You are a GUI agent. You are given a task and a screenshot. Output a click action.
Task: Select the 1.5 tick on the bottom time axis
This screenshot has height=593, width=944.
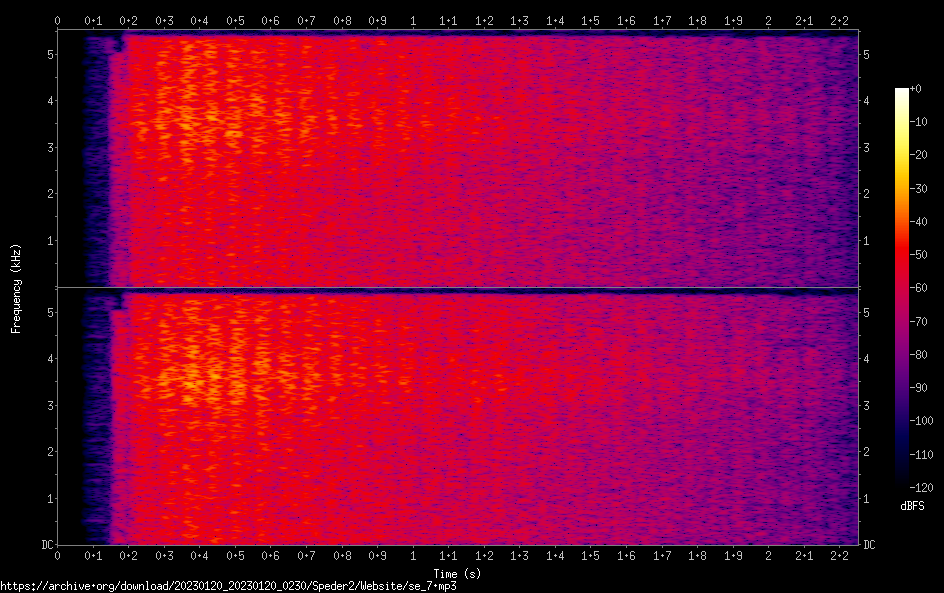click(590, 555)
